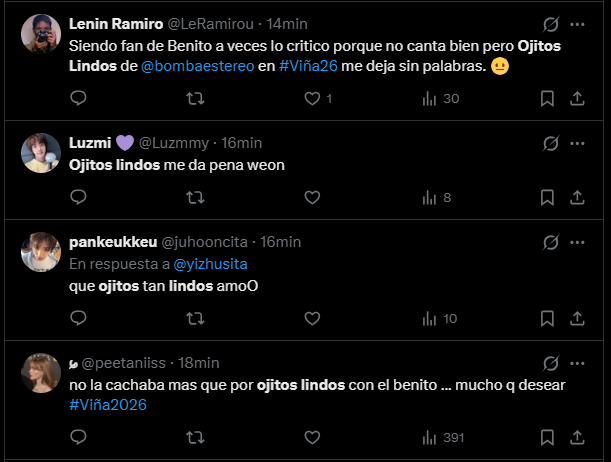Open the @yizhusita profile link
Screen dimensions: 611x462
coord(211,264)
